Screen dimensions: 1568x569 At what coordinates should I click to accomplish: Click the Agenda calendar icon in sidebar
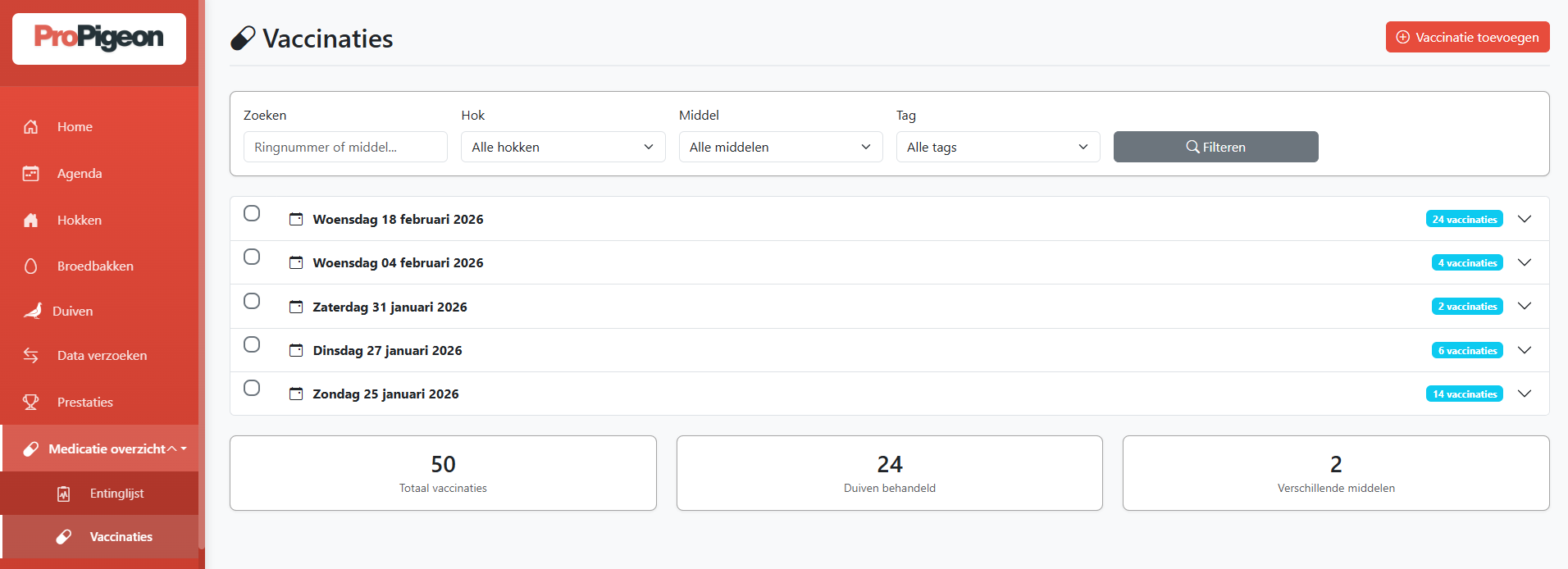coord(31,174)
